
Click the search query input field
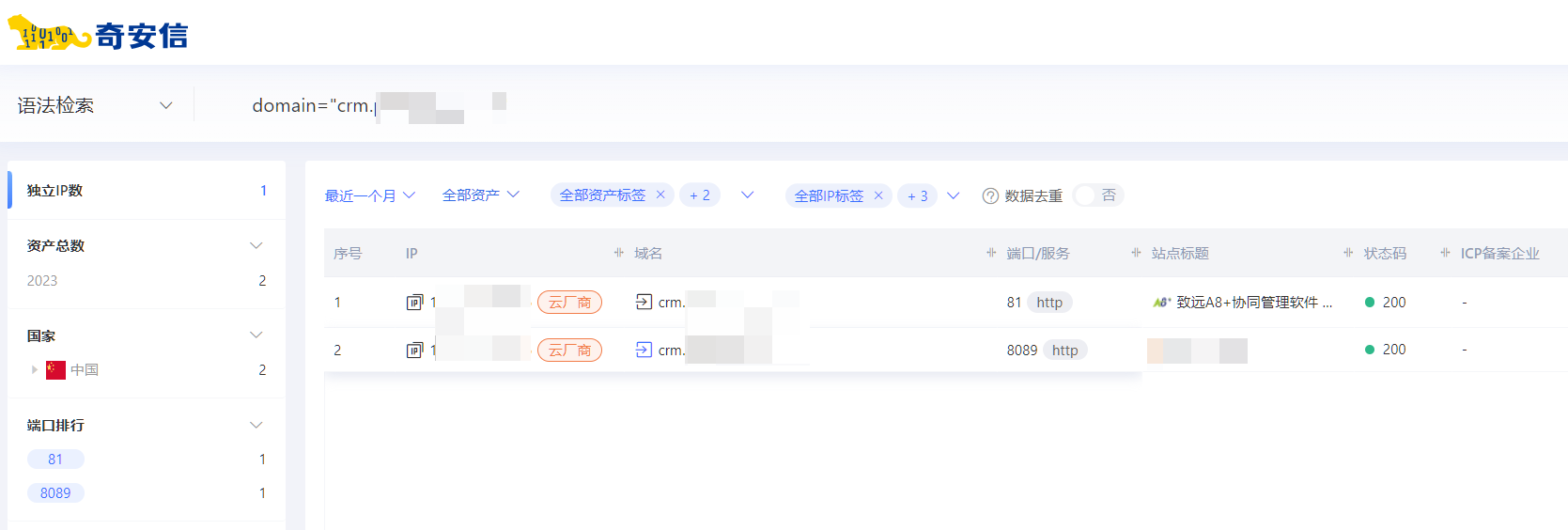point(658,105)
